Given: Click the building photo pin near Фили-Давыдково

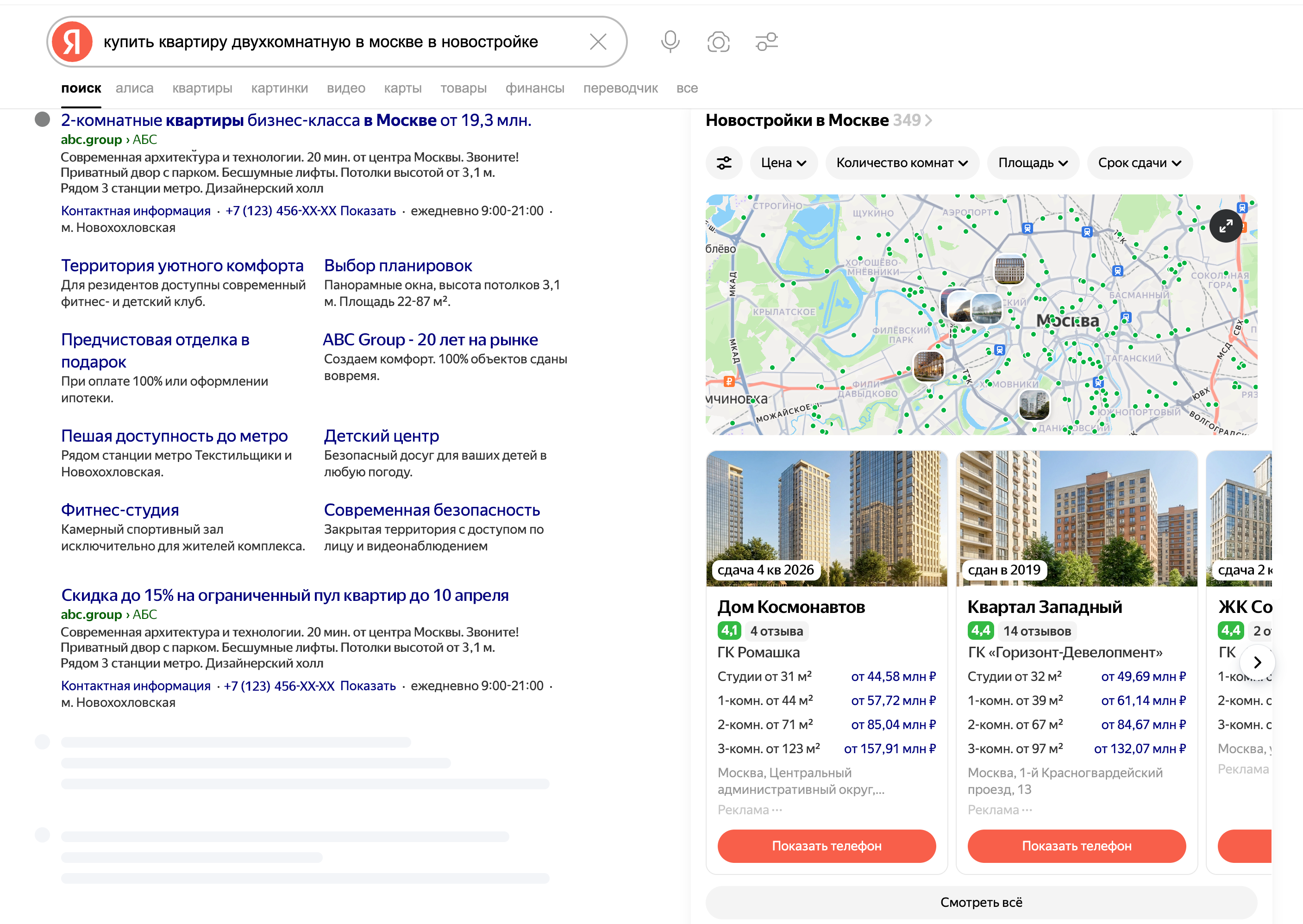Looking at the screenshot, I should point(928,367).
